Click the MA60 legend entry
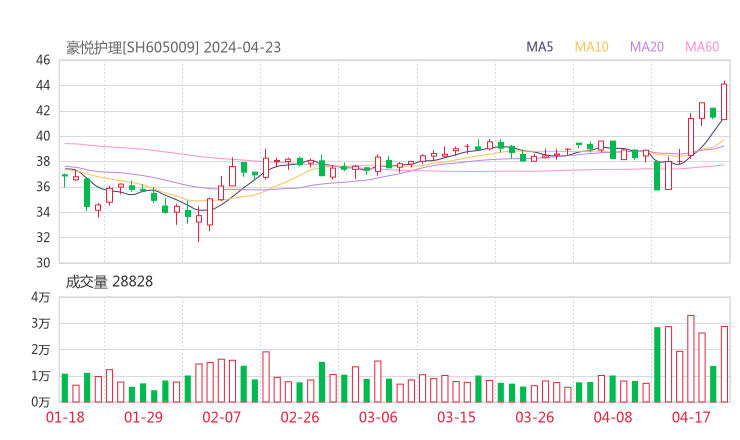 coord(702,47)
